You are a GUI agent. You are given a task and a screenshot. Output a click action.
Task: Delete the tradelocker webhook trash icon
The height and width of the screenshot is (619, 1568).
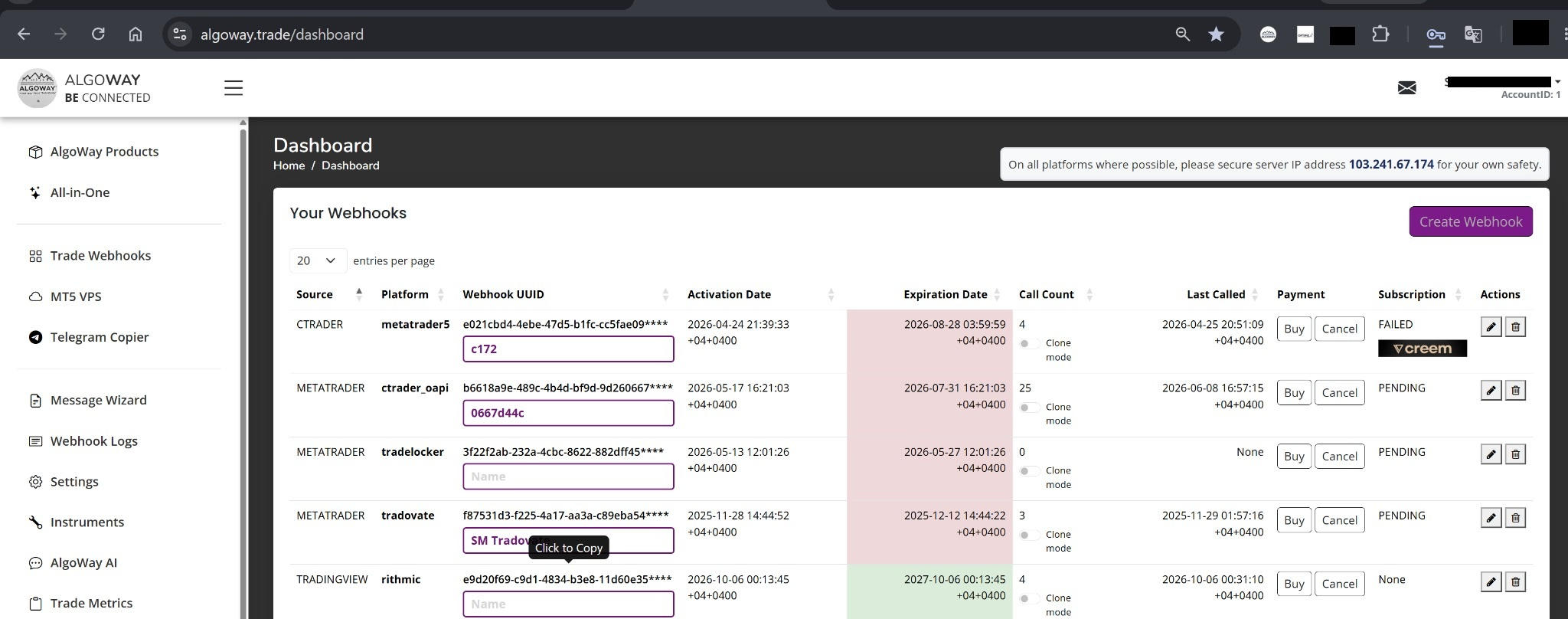point(1515,454)
